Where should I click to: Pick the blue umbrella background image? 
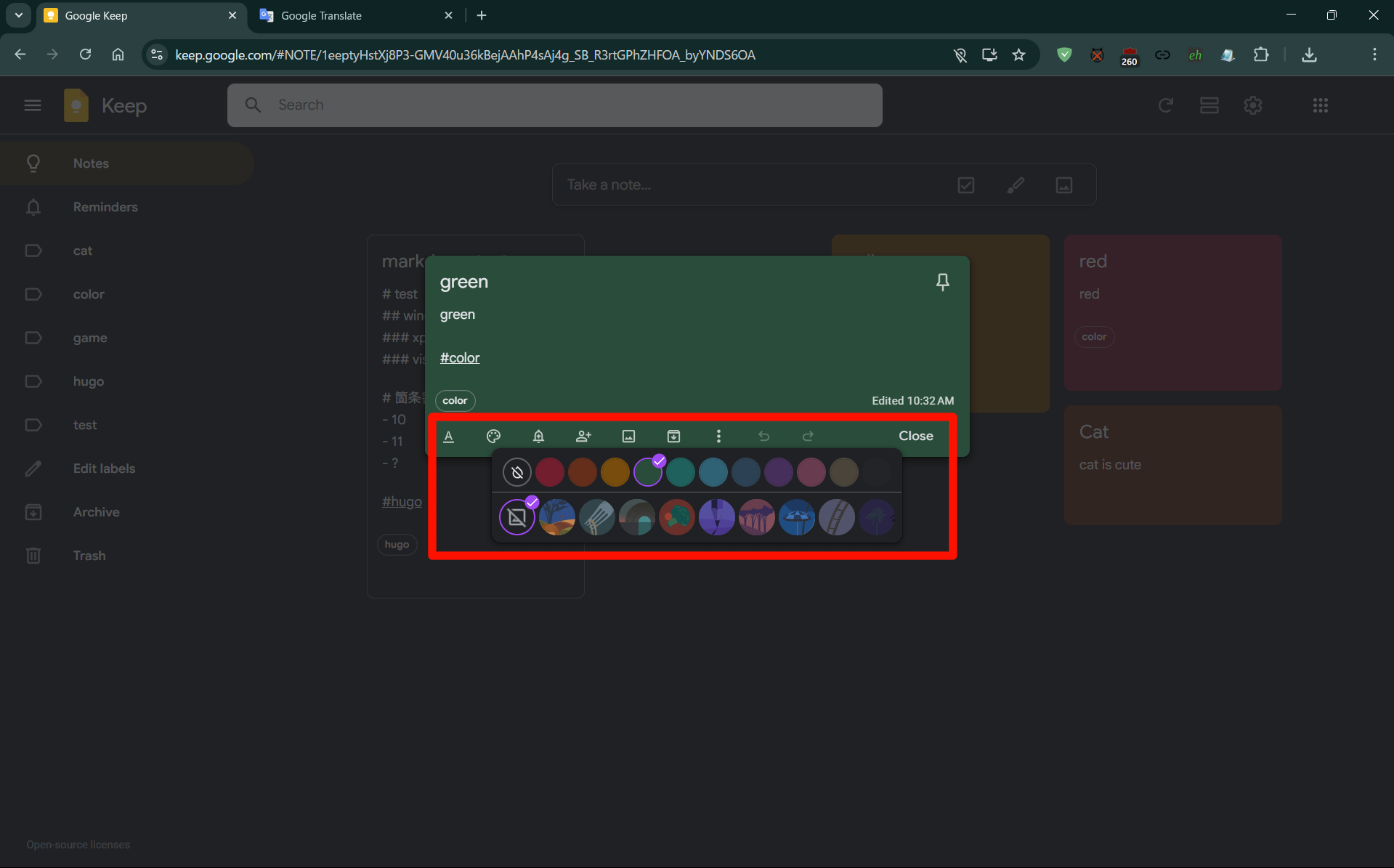(x=797, y=517)
